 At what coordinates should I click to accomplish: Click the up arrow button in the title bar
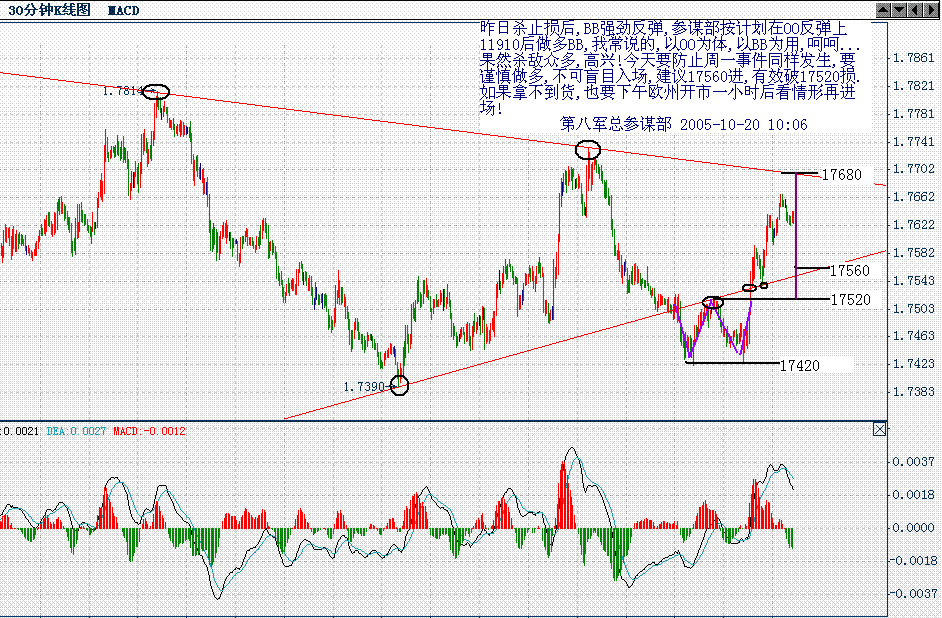883,10
